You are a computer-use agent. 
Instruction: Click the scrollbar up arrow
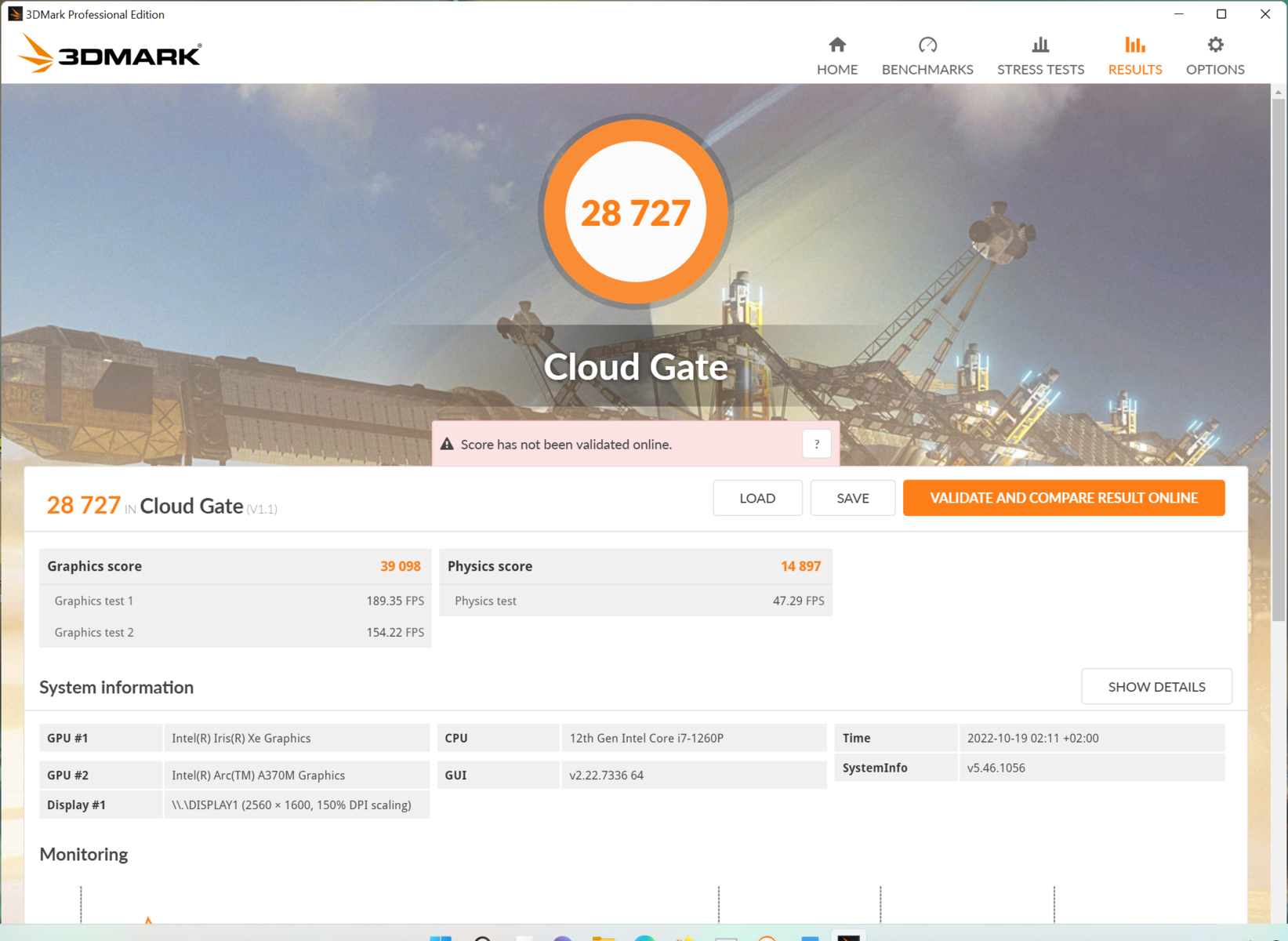pos(1279,92)
